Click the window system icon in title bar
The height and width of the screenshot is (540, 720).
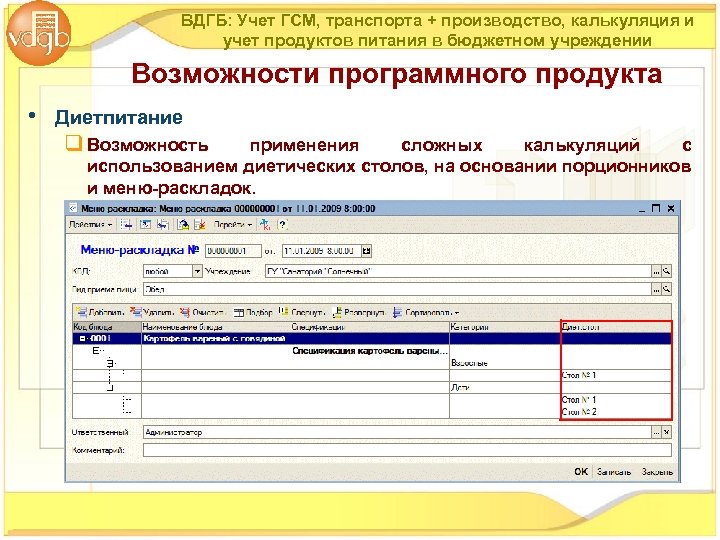[73, 208]
